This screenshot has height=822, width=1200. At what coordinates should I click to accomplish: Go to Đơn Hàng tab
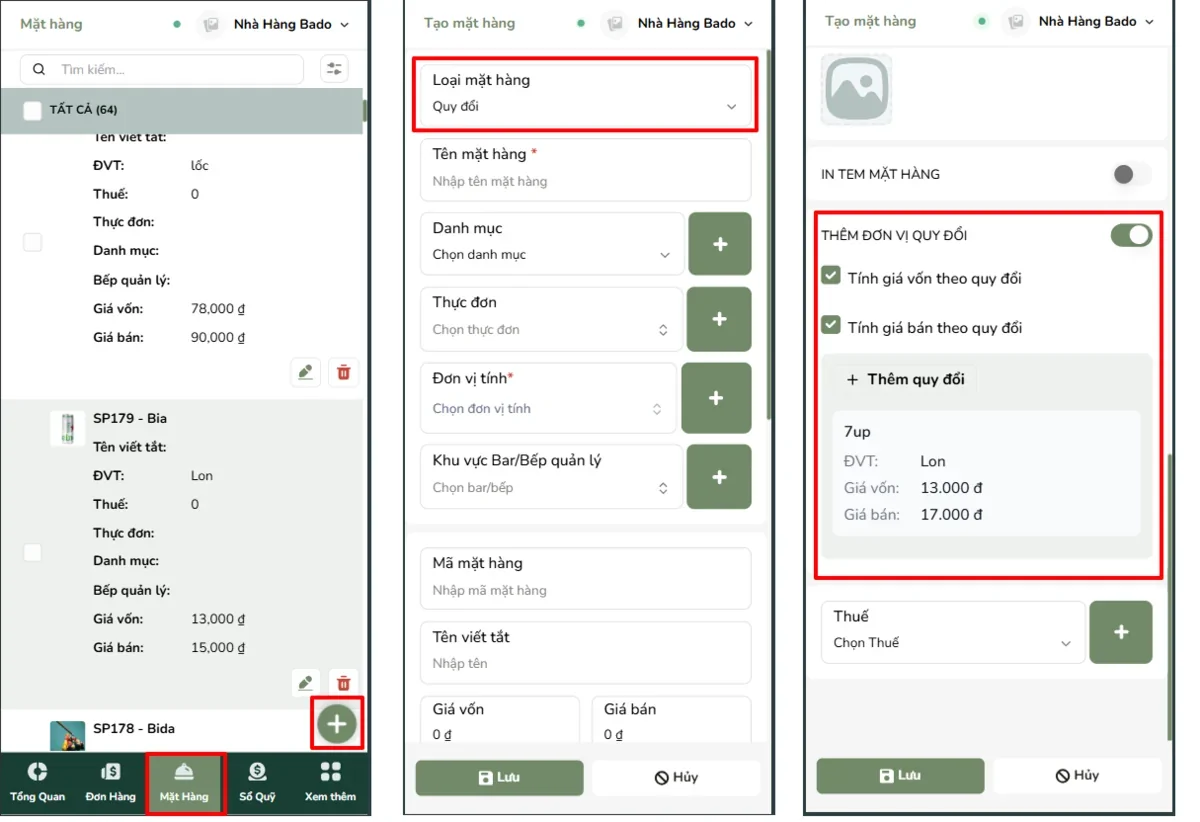click(x=111, y=782)
